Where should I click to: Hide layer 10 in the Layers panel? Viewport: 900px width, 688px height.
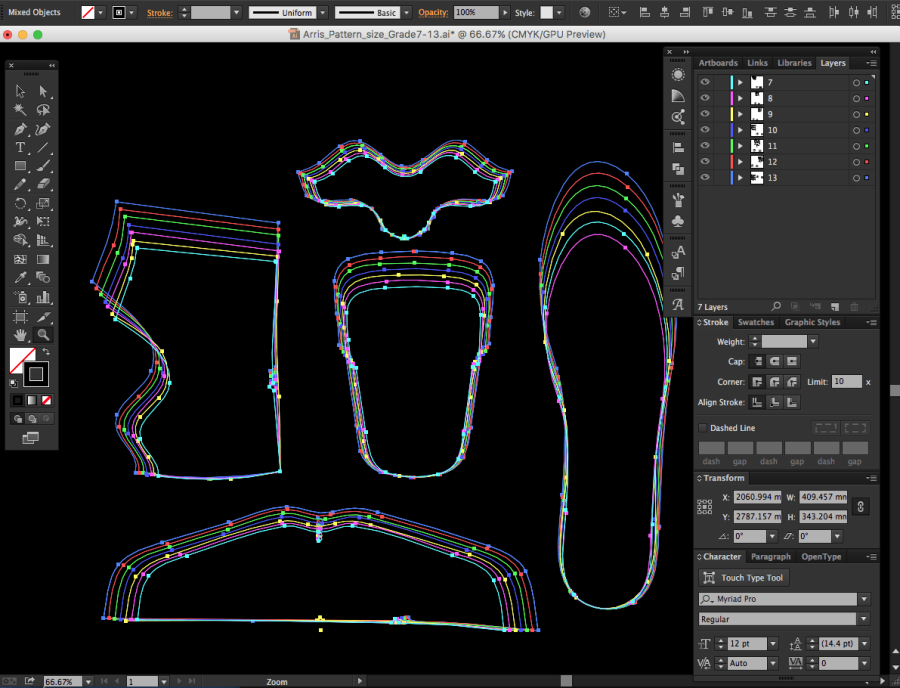point(705,129)
